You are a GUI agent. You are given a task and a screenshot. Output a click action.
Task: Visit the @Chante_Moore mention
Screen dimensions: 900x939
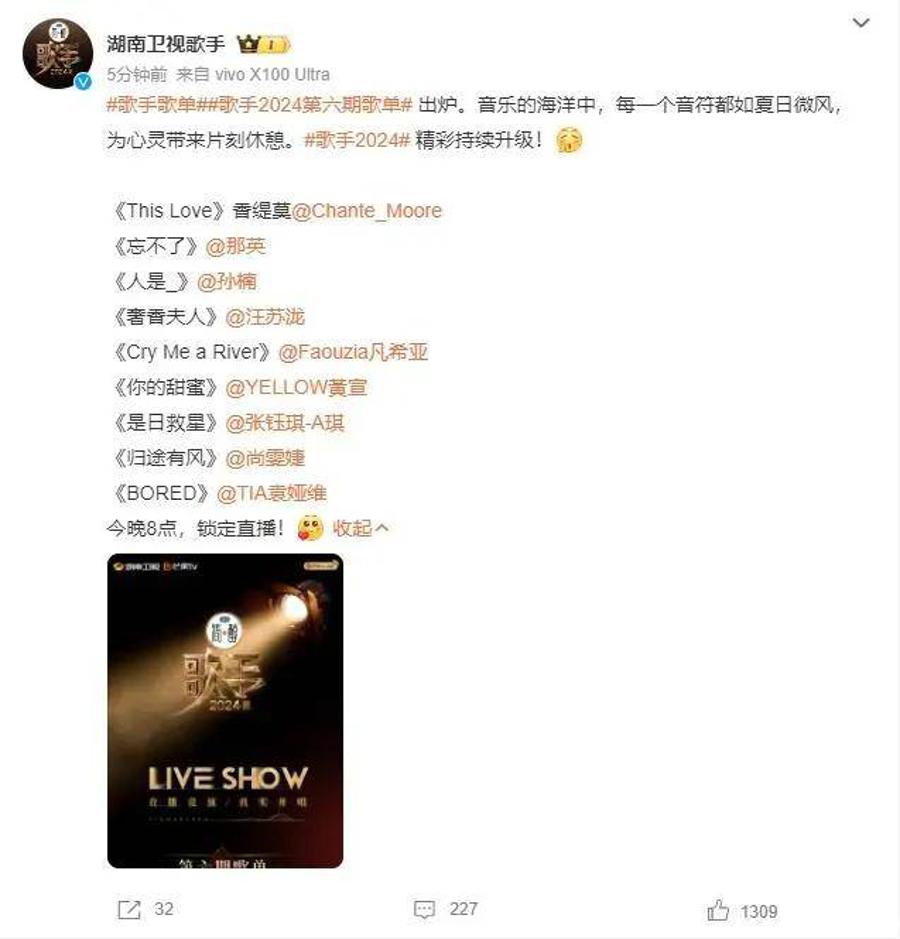[x=367, y=211]
